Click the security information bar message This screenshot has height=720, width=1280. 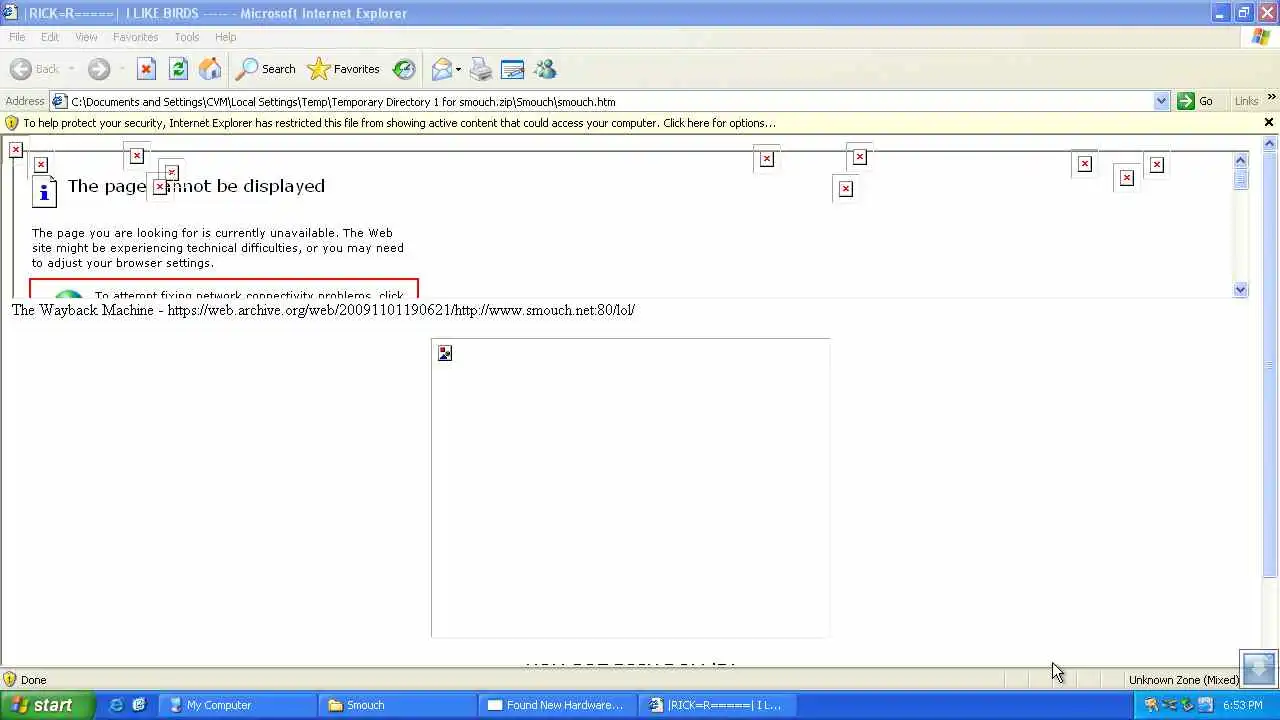[399, 123]
